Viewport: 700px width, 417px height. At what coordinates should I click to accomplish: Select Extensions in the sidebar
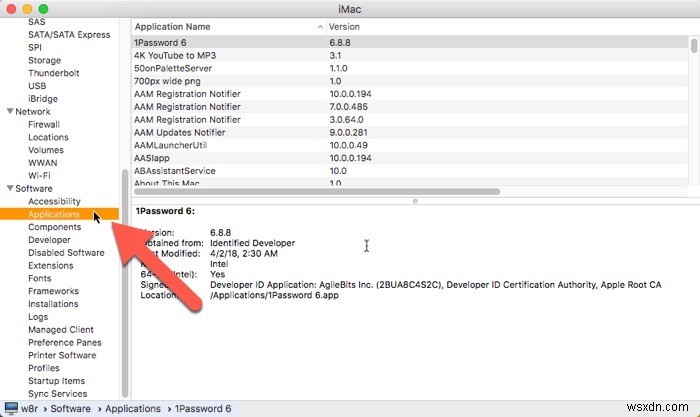(x=50, y=266)
